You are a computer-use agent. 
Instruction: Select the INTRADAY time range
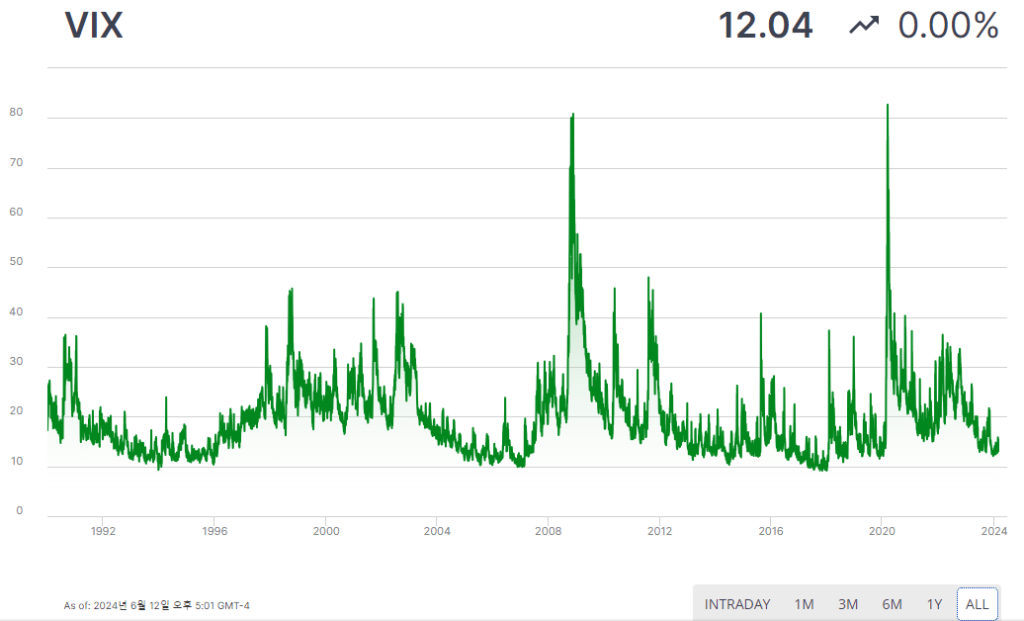(x=737, y=604)
